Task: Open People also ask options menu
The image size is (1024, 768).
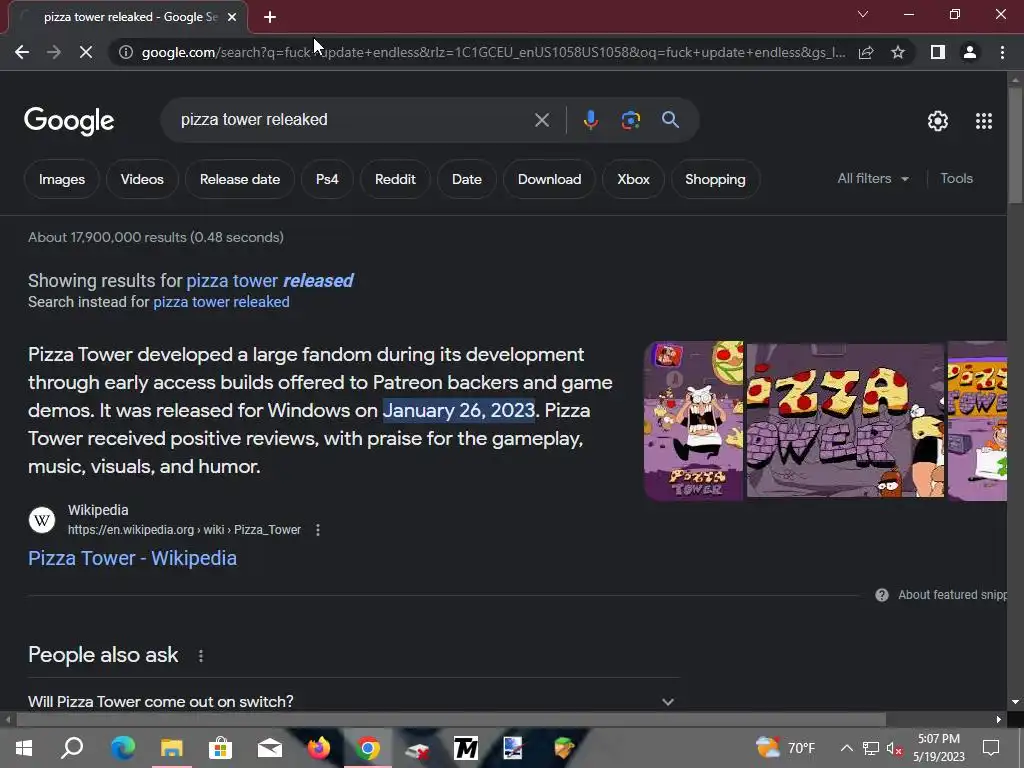Action: pos(200,656)
